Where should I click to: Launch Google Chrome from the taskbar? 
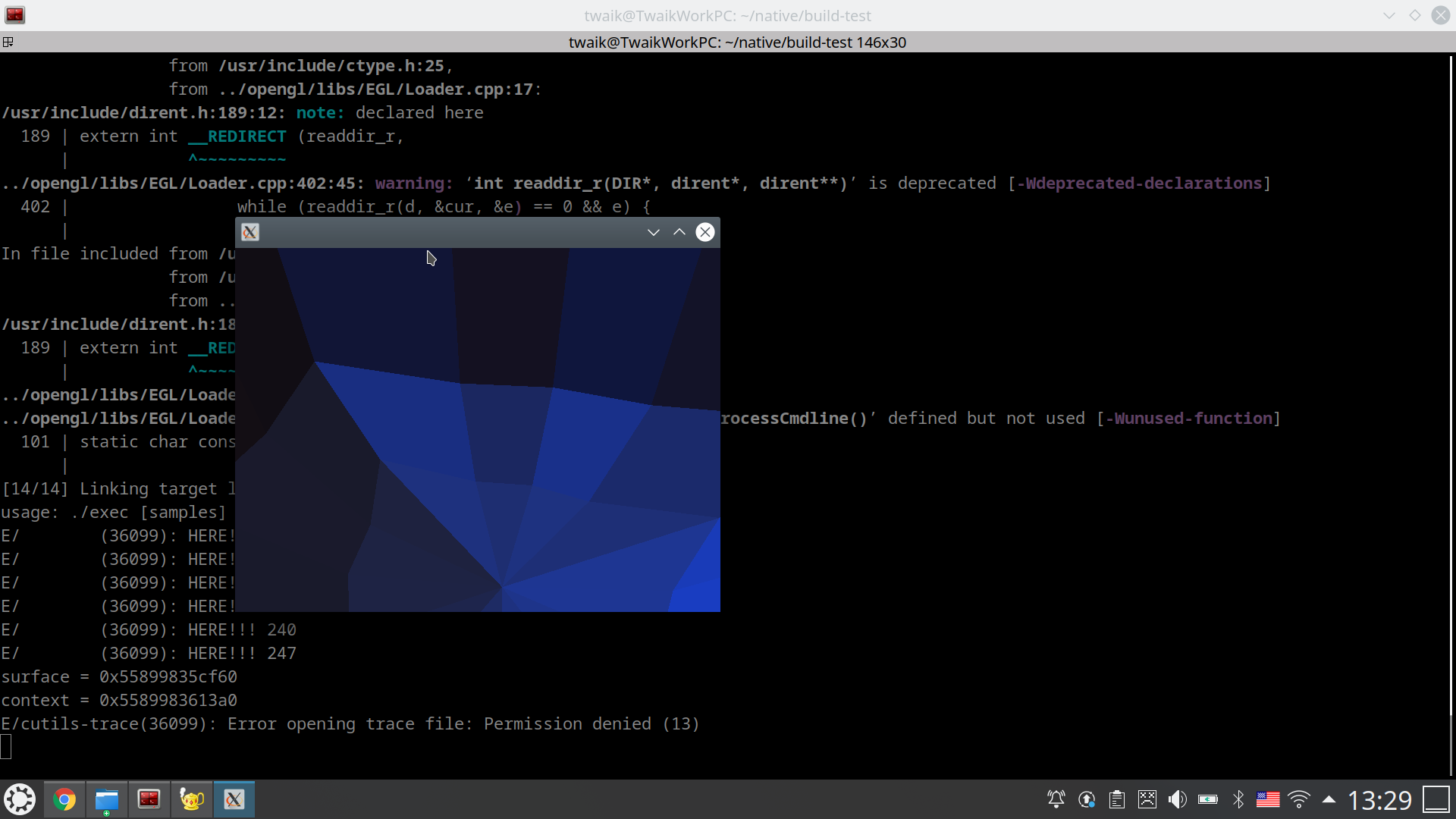pos(64,799)
